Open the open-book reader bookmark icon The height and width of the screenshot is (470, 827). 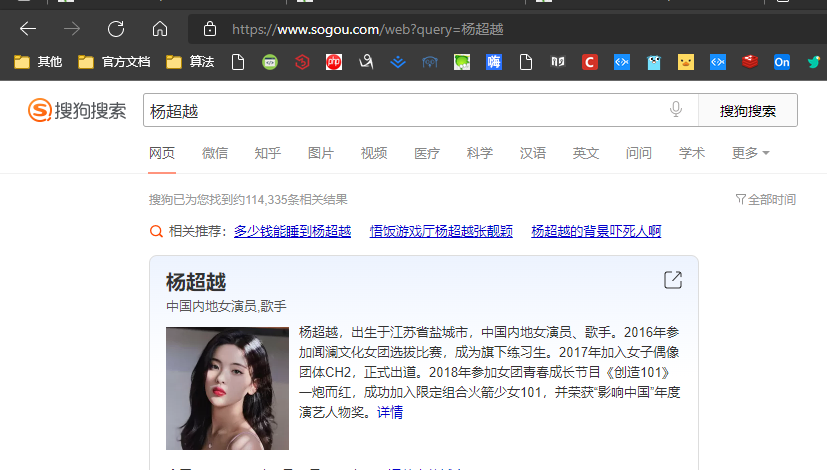coord(557,62)
